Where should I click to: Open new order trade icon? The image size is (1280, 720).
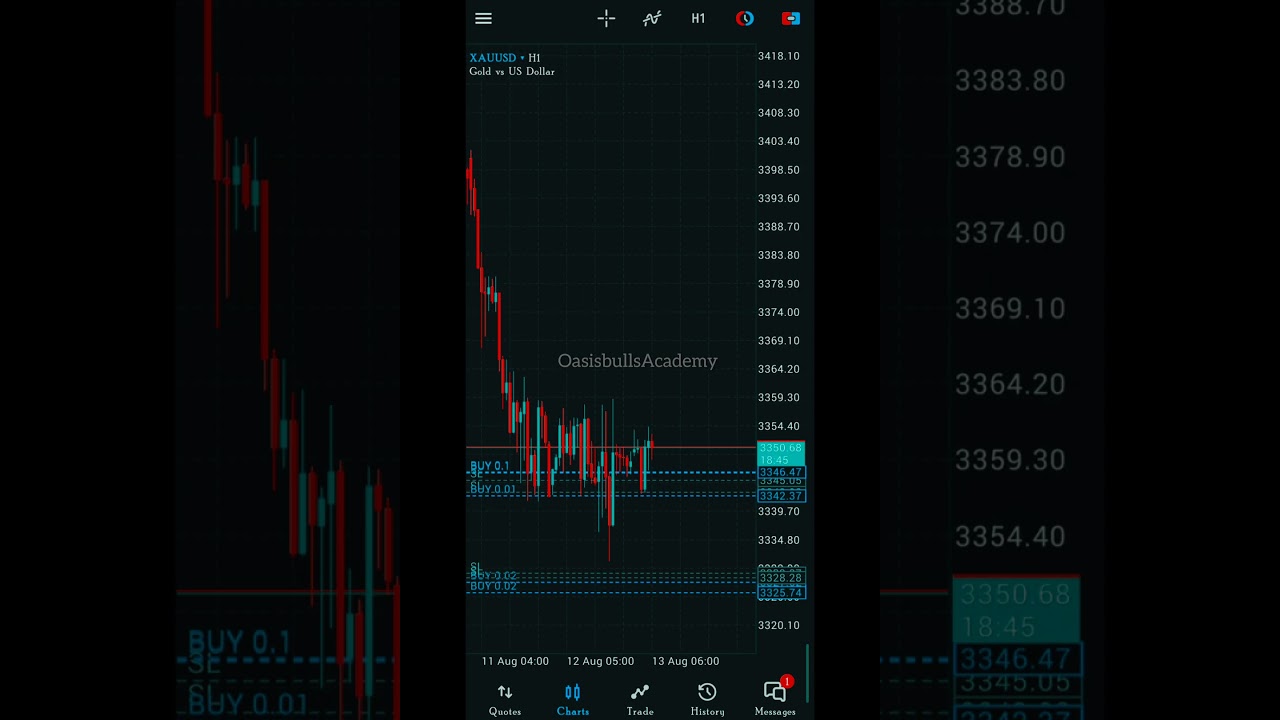coord(791,18)
